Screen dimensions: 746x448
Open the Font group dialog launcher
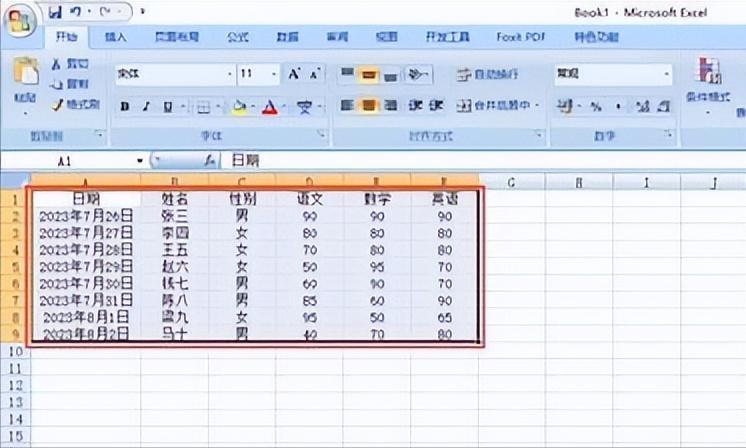click(x=322, y=135)
